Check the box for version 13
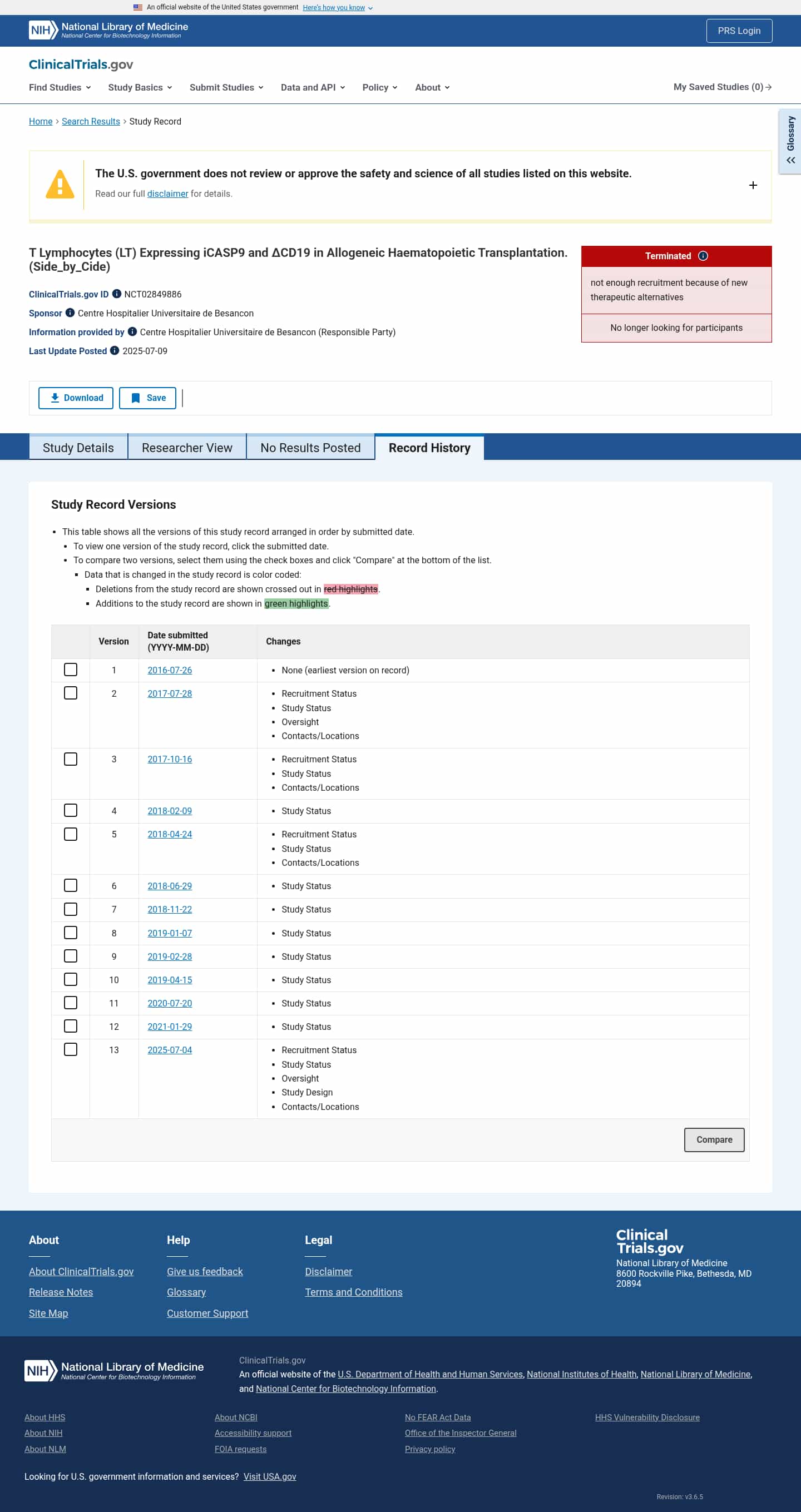801x1512 pixels. 71,1049
